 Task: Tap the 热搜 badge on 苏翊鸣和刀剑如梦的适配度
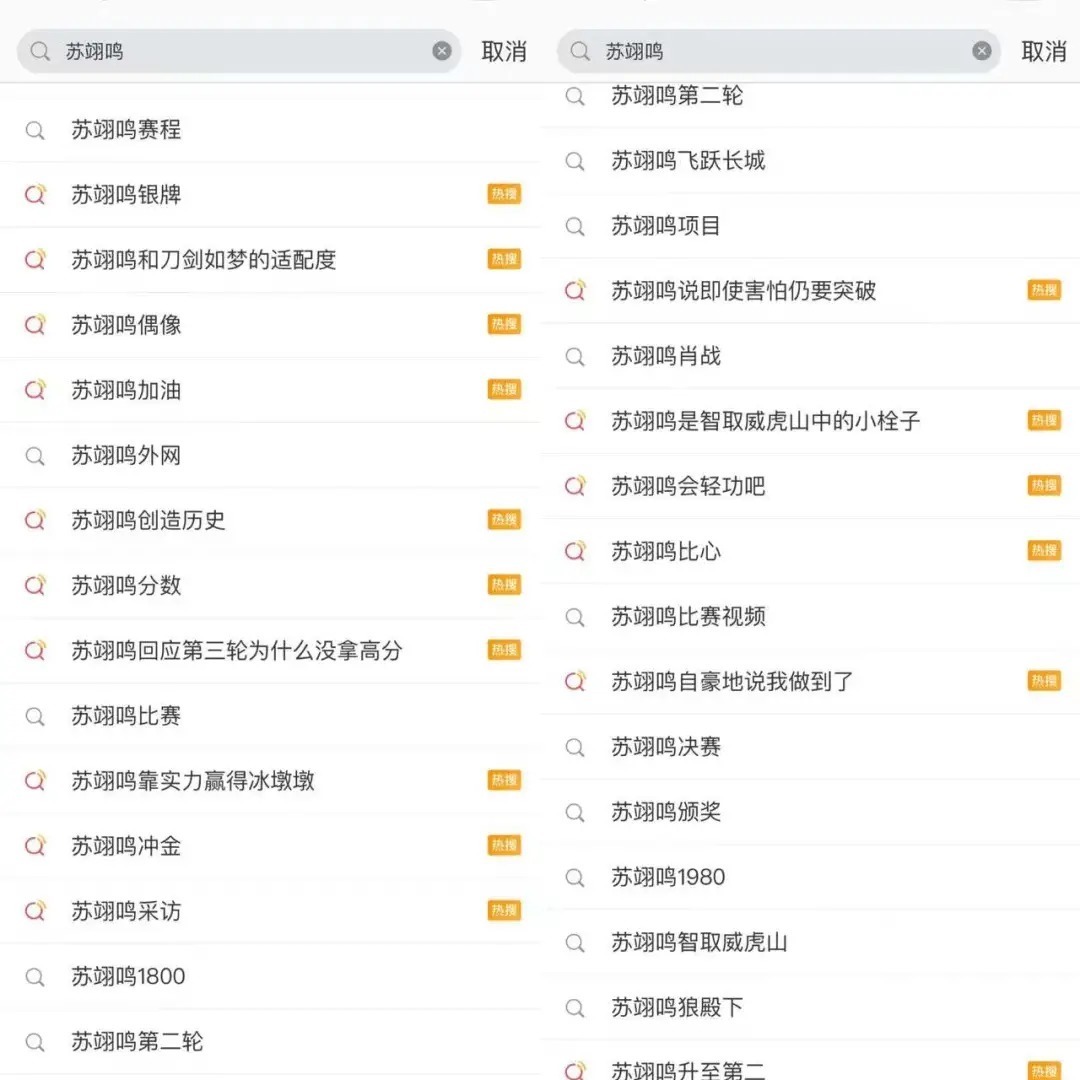[504, 260]
